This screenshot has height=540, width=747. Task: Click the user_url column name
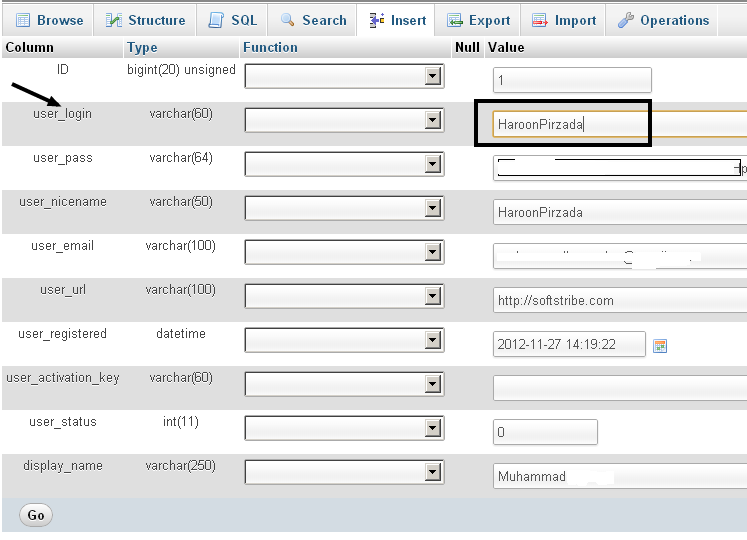(63, 290)
